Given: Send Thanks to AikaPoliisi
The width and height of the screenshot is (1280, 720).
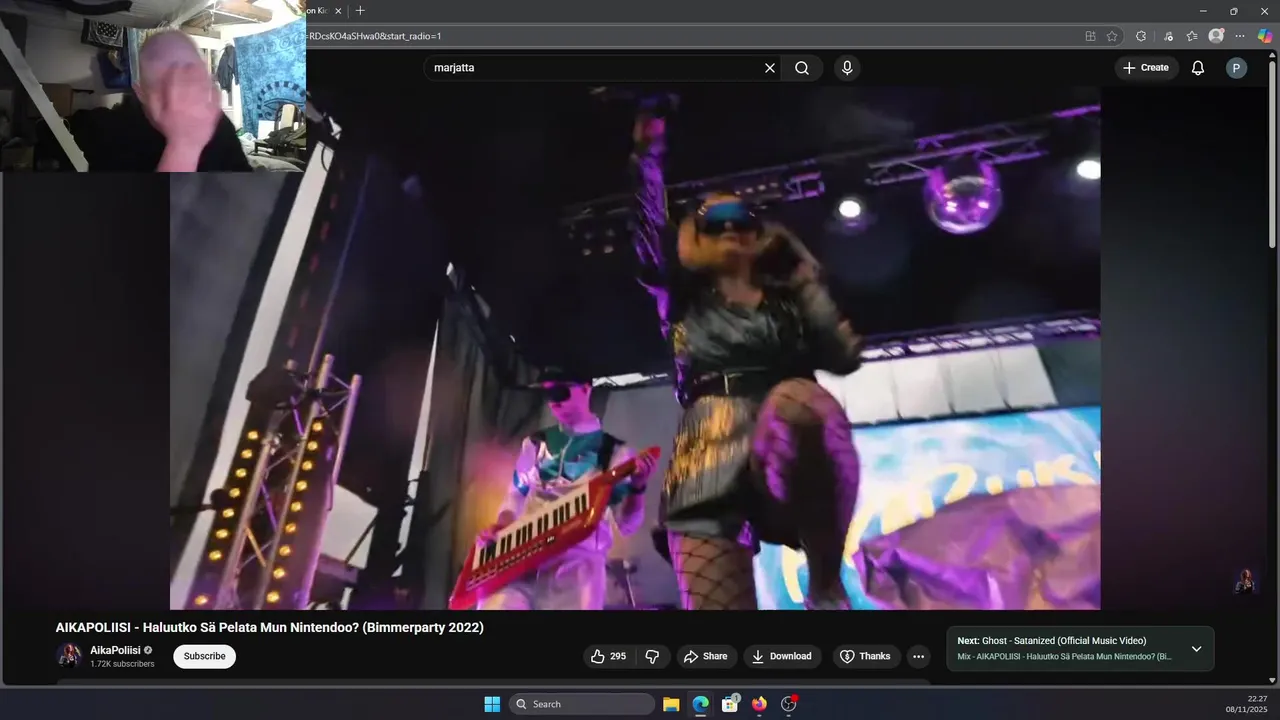Looking at the screenshot, I should coord(865,656).
